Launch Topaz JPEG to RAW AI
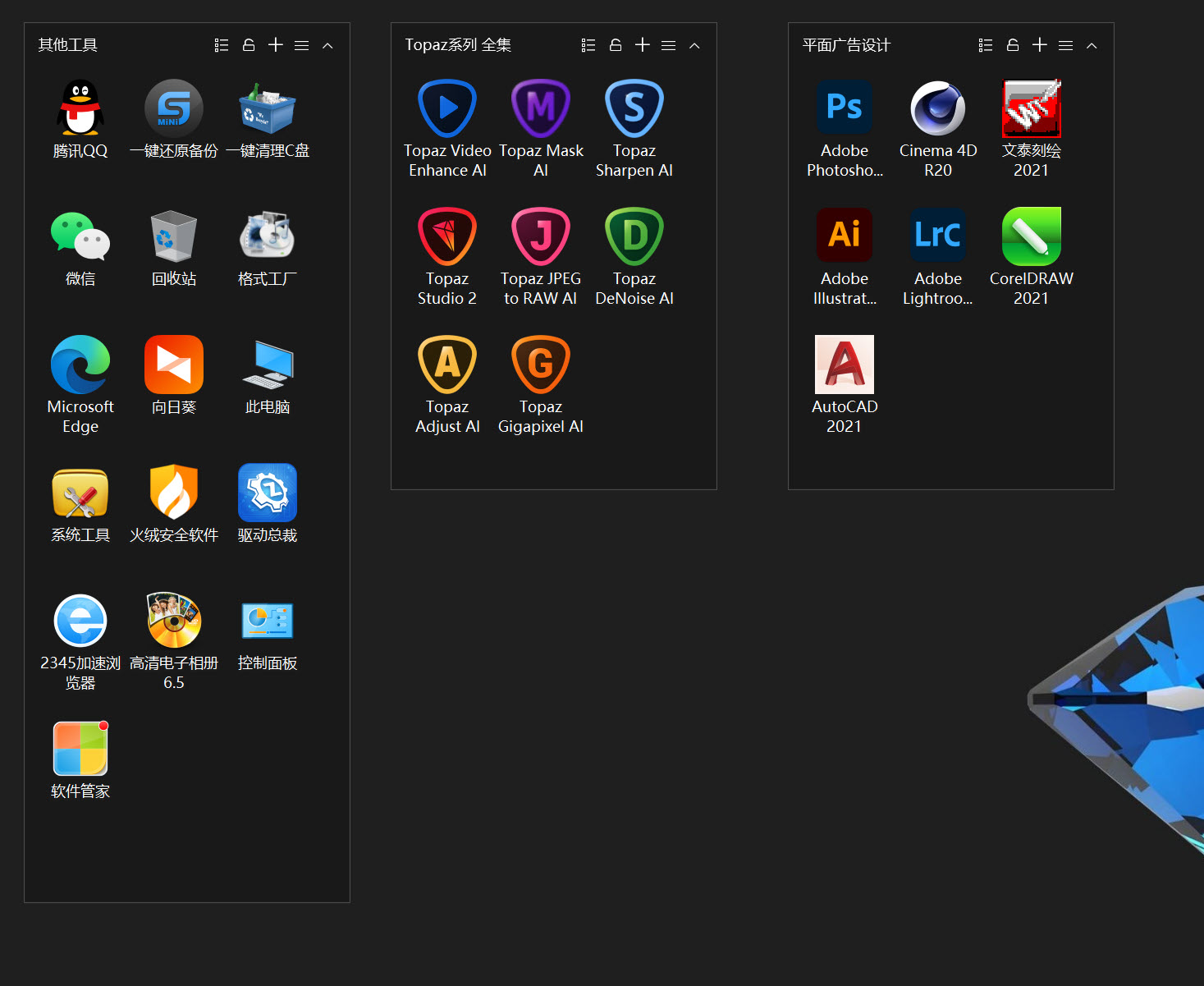The width and height of the screenshot is (1204, 986). 541,236
